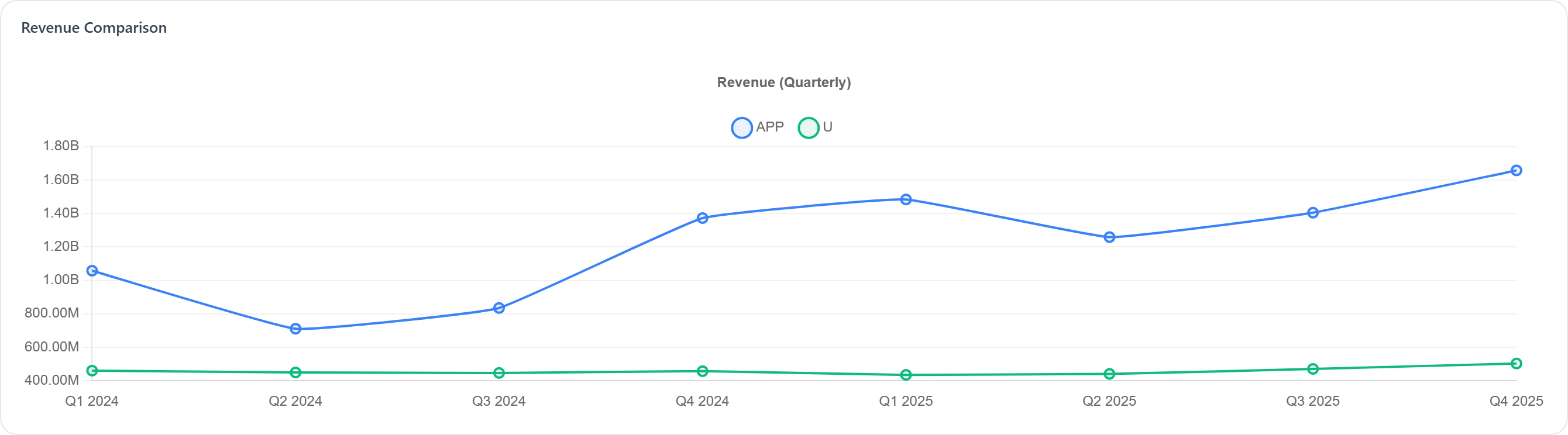This screenshot has height=435, width=1568.
Task: Click U data point for Q2 2025
Action: pos(1109,374)
